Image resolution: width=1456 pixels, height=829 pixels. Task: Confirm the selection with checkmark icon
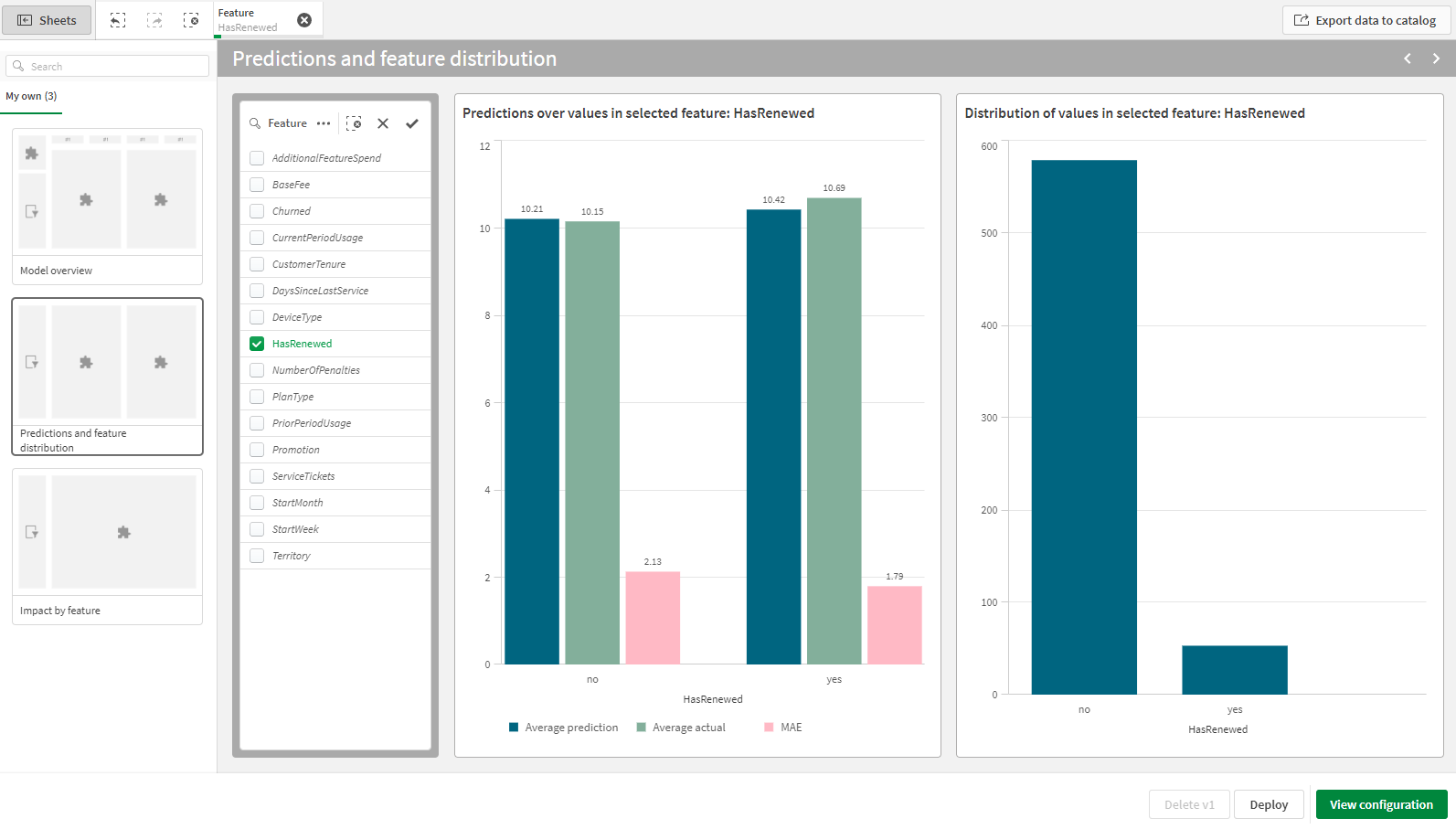click(x=412, y=123)
